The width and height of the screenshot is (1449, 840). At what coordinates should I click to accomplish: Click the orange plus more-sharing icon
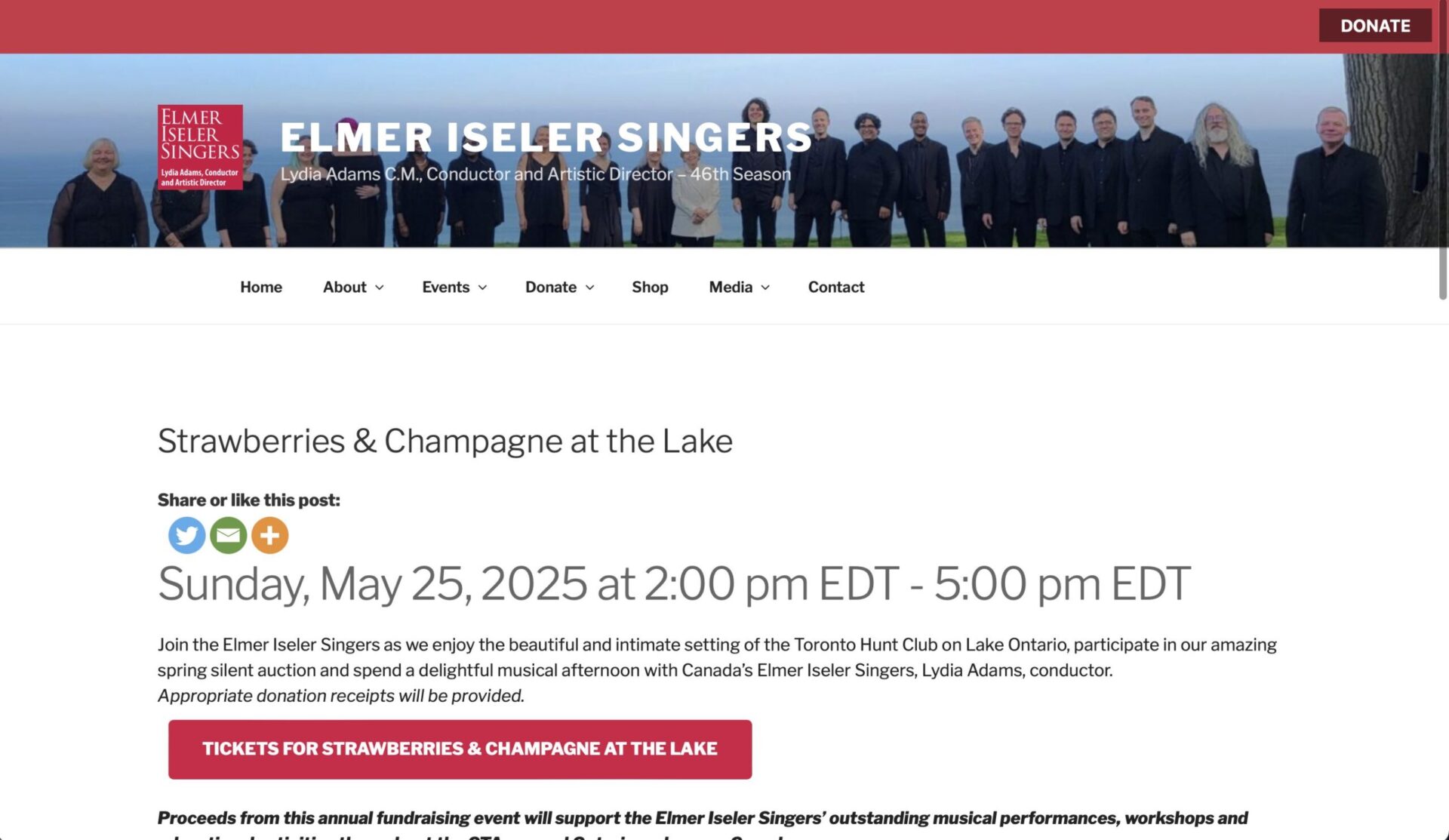(269, 535)
